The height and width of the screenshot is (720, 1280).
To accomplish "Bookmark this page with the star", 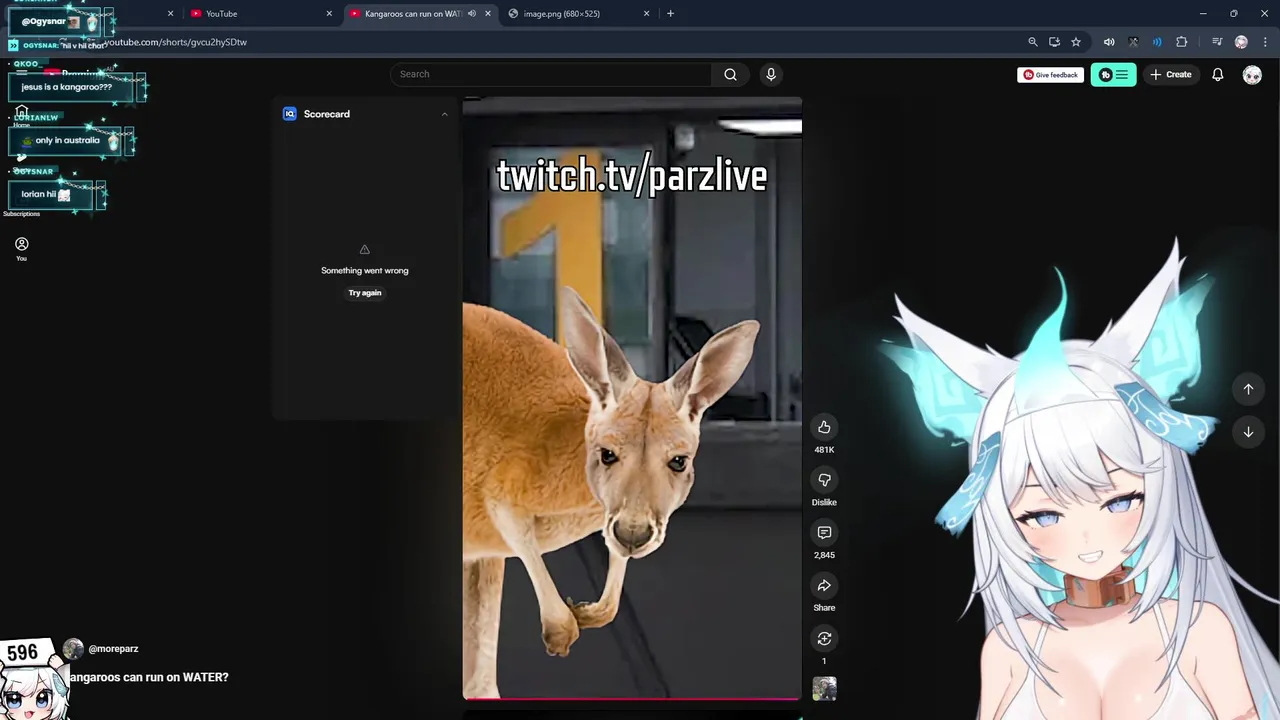I will (x=1076, y=42).
